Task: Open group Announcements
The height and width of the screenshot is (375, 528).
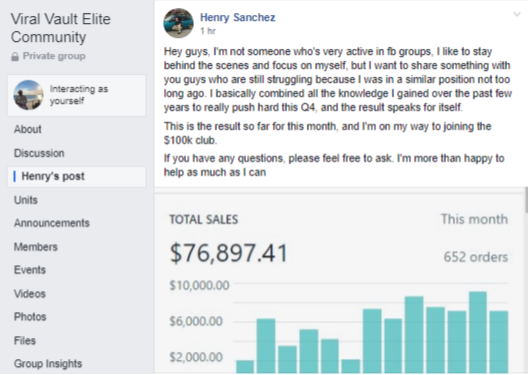Action: coord(52,223)
